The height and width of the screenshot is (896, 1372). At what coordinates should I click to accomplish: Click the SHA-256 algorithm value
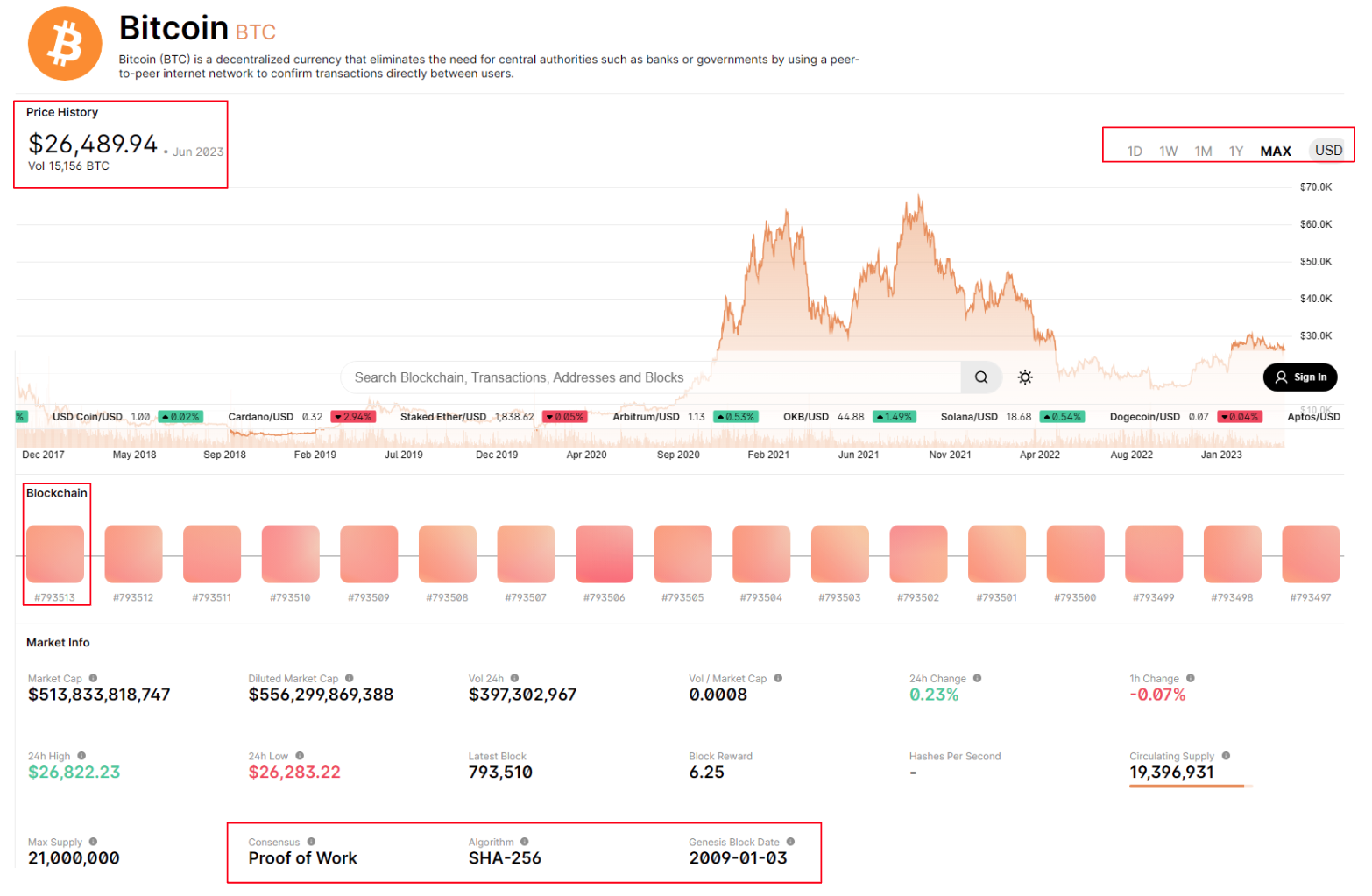coord(505,858)
